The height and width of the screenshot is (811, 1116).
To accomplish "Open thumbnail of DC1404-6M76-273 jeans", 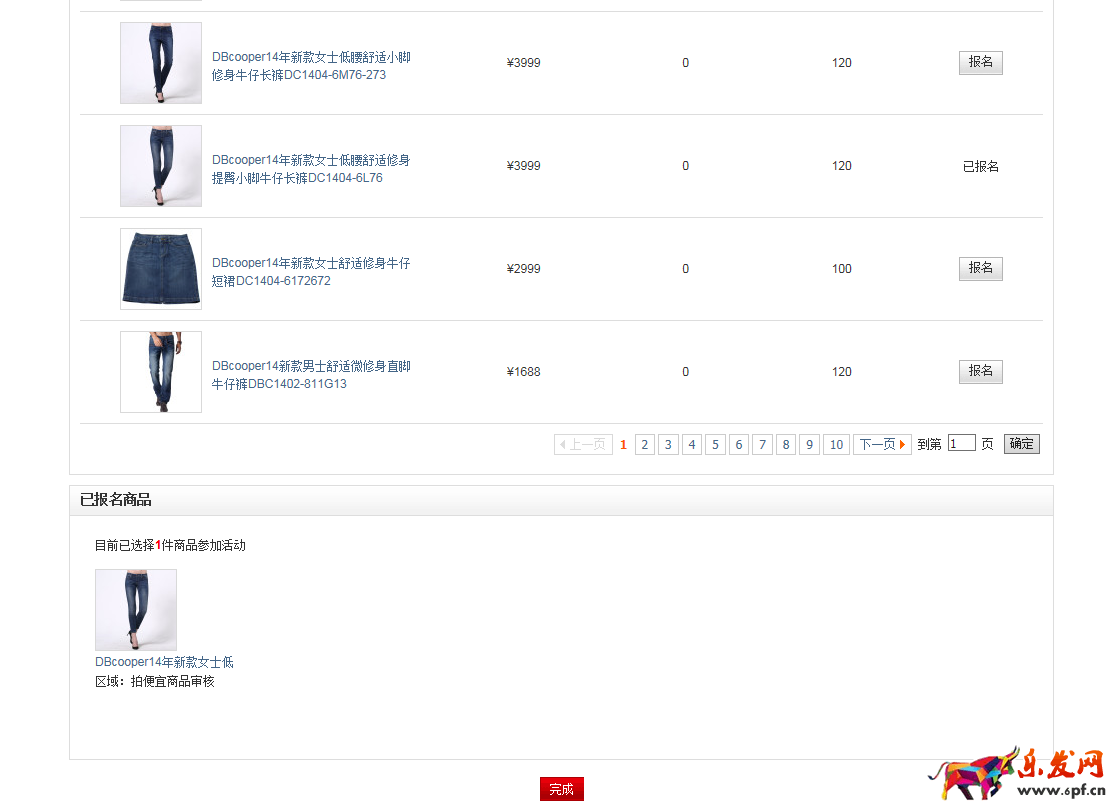I will (x=161, y=63).
